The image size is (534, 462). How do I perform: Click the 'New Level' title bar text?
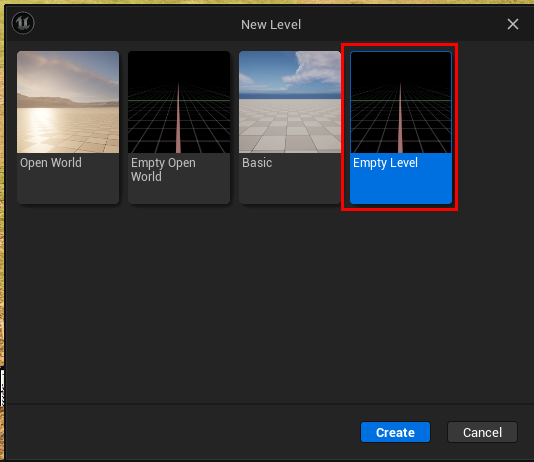271,25
